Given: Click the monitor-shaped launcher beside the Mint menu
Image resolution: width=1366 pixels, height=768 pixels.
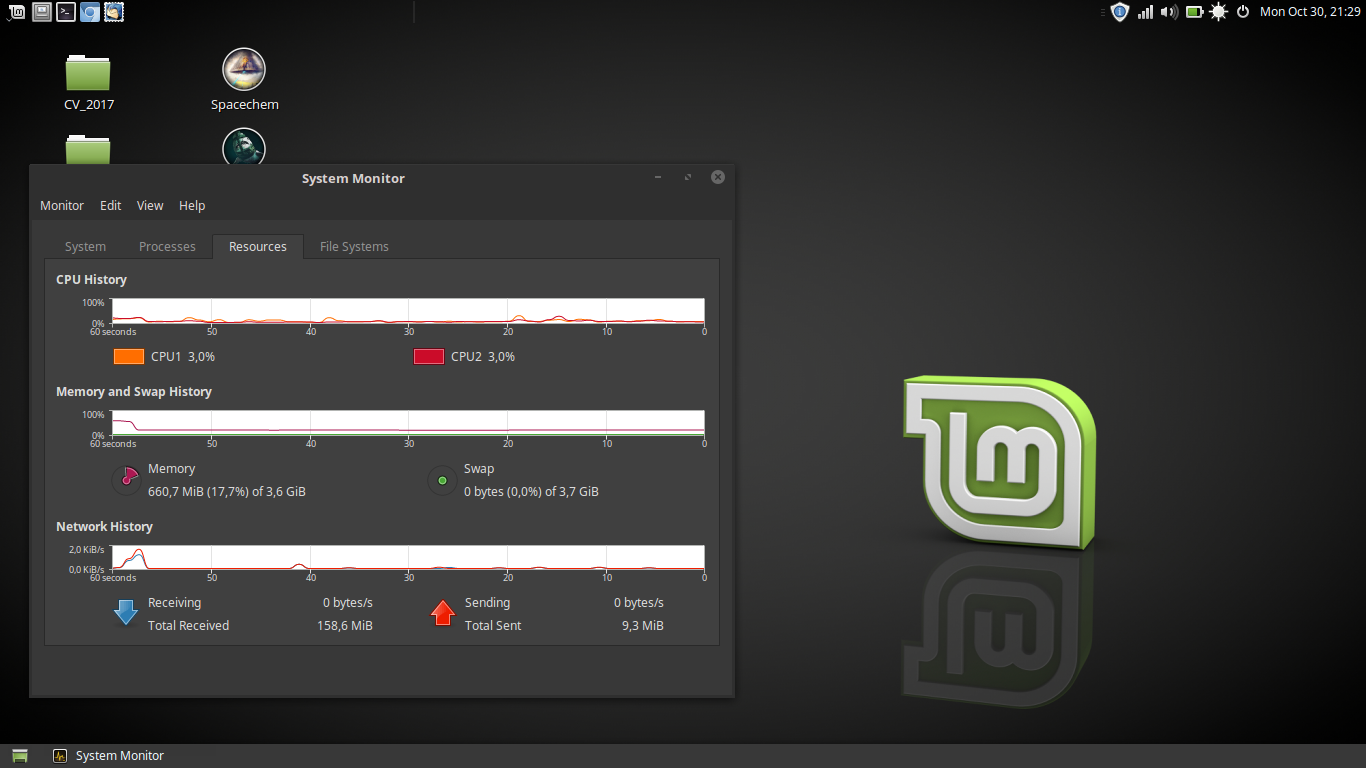Looking at the screenshot, I should [x=41, y=12].
